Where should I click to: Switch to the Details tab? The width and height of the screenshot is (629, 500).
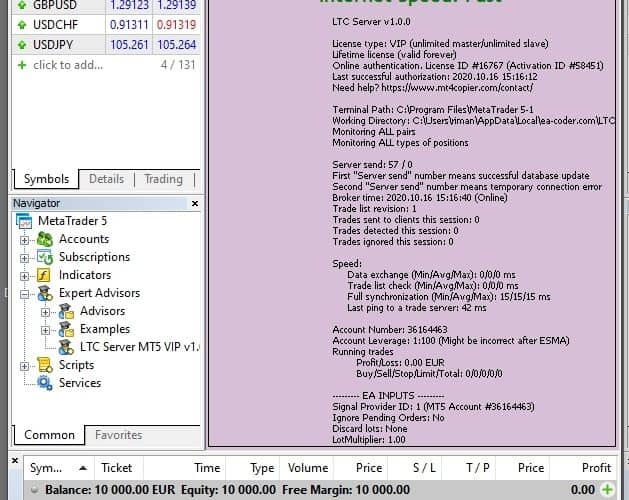pyautogui.click(x=106, y=179)
